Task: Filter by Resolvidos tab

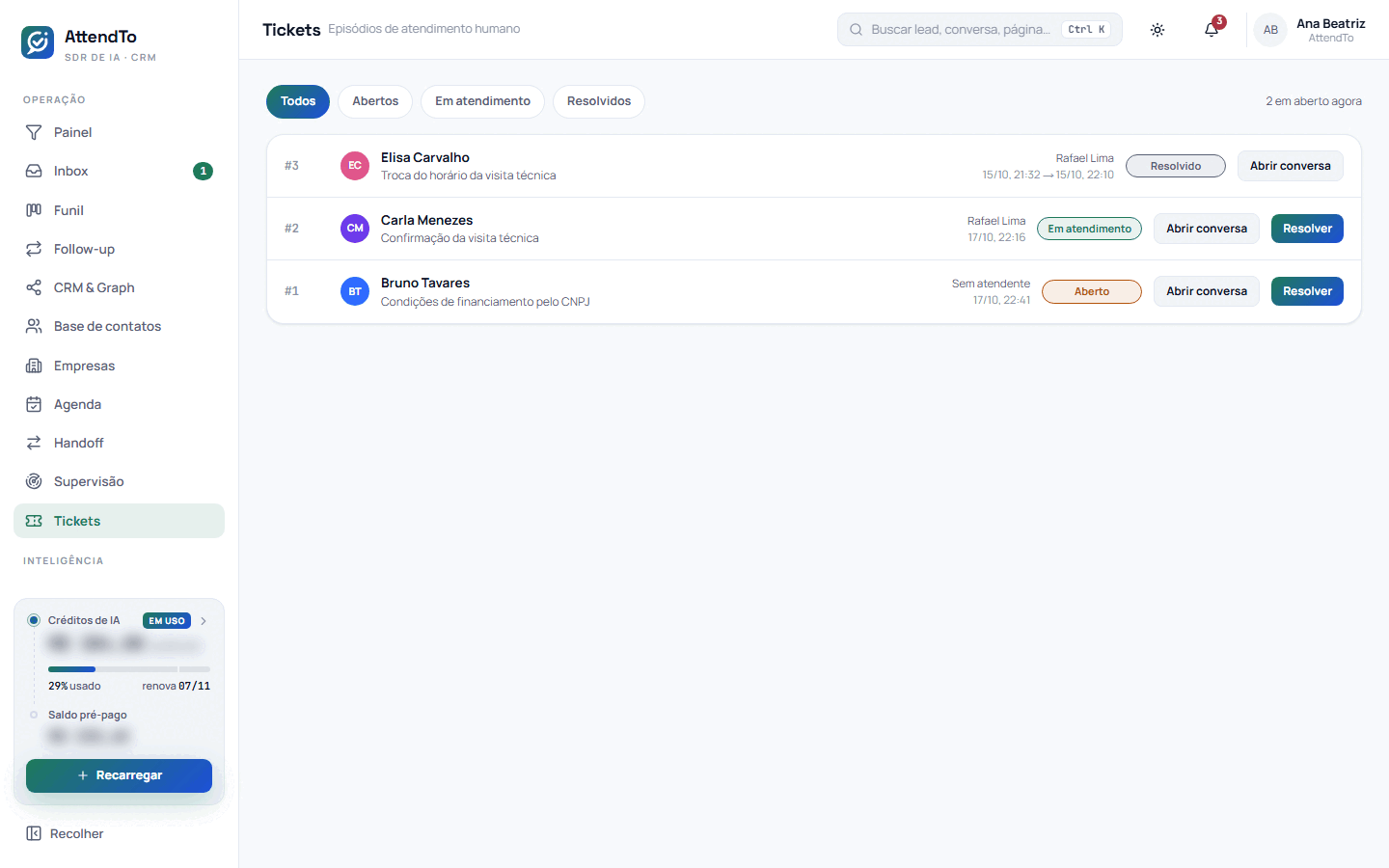Action: [x=599, y=101]
